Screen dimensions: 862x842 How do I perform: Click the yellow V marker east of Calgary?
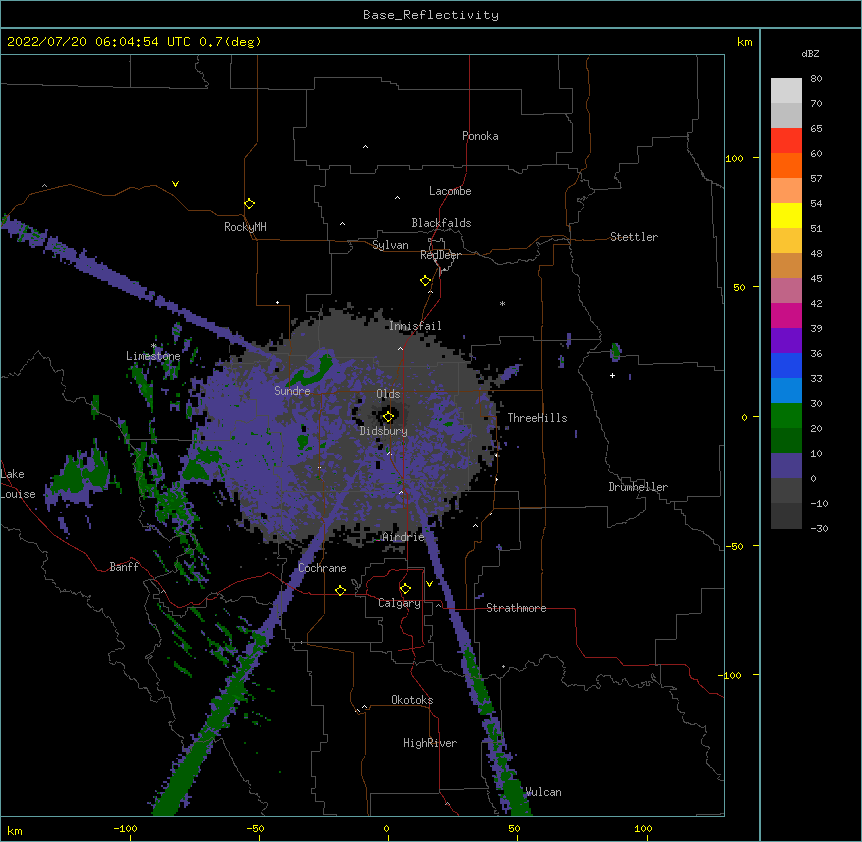[x=429, y=584]
